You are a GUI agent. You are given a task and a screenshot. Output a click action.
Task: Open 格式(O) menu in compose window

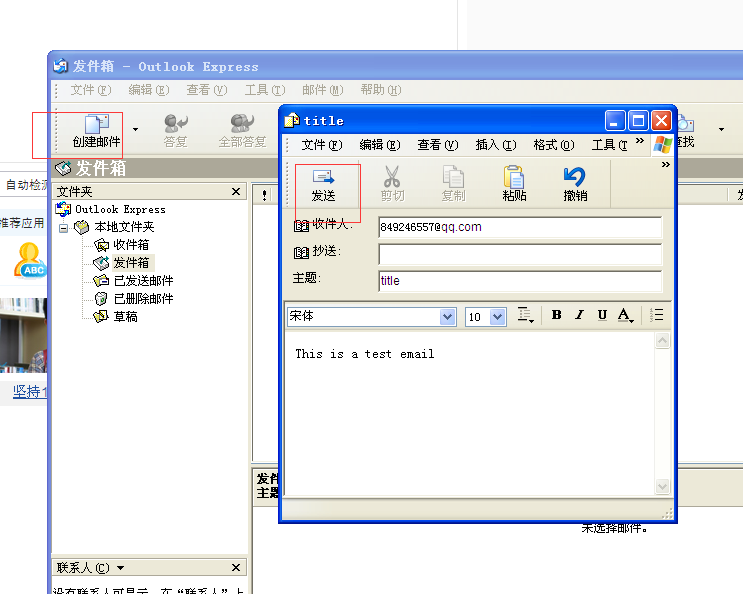tap(553, 144)
